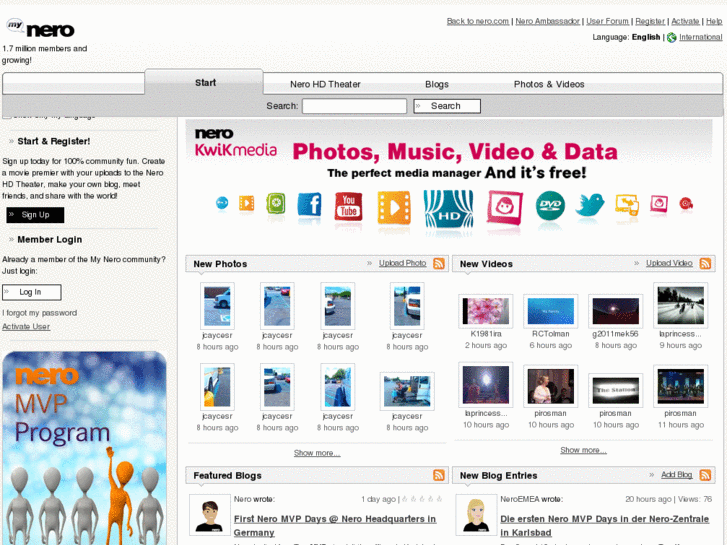Open pirosman The Station video thumbnail

pos(615,390)
